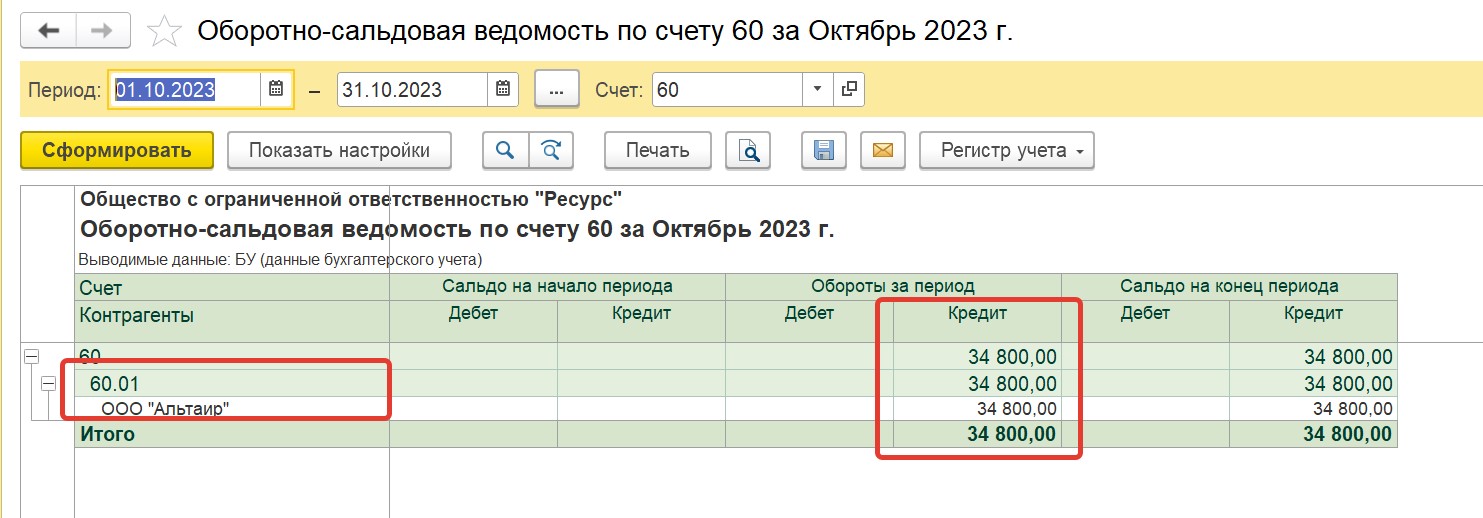Open calendar for end date 31.10.2023
Viewport: 1483px width, 518px height.
pos(503,89)
